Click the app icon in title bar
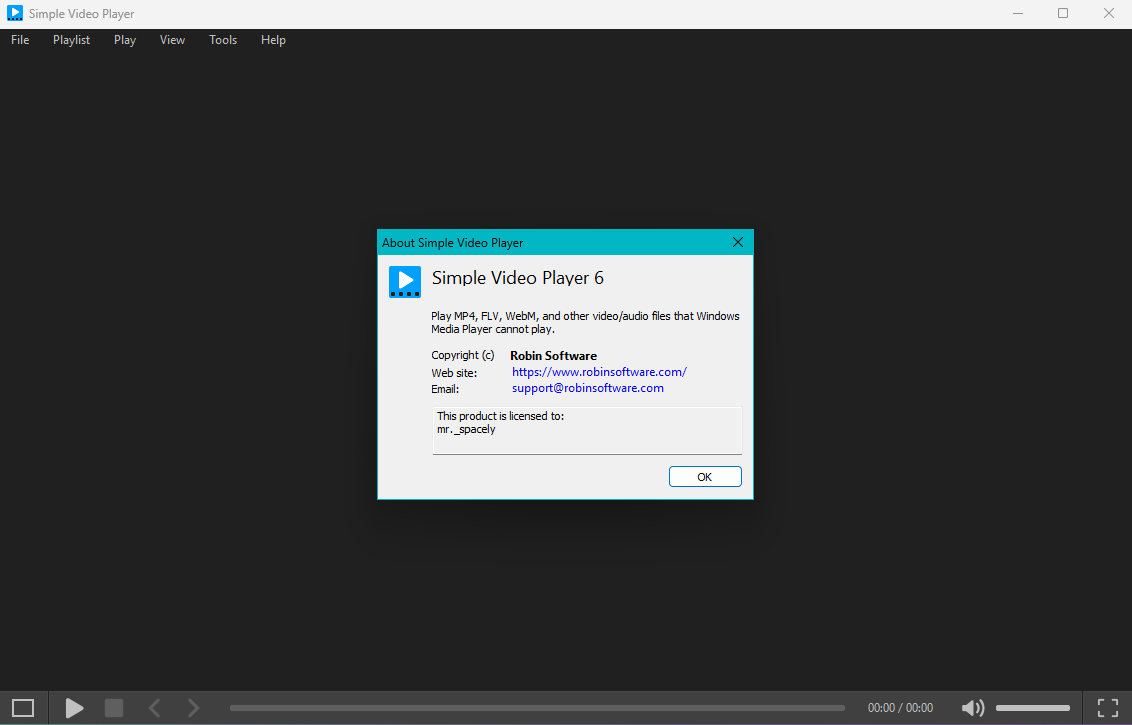This screenshot has width=1132, height=725. pyautogui.click(x=14, y=13)
